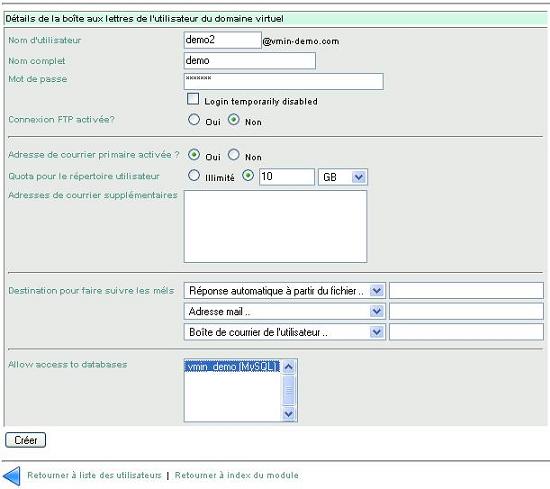Open the Boîte de courrier de l'utilisateur dropdown

point(284,332)
